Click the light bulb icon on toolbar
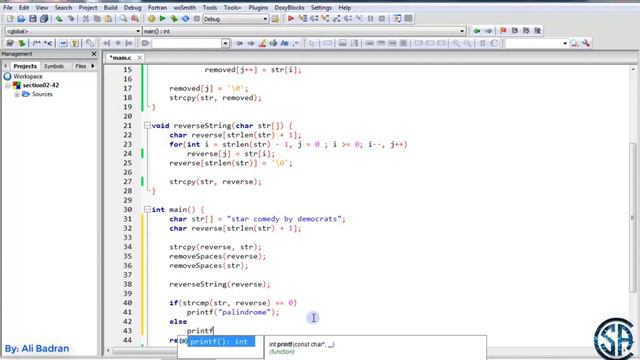The height and width of the screenshot is (360, 640). [74, 43]
